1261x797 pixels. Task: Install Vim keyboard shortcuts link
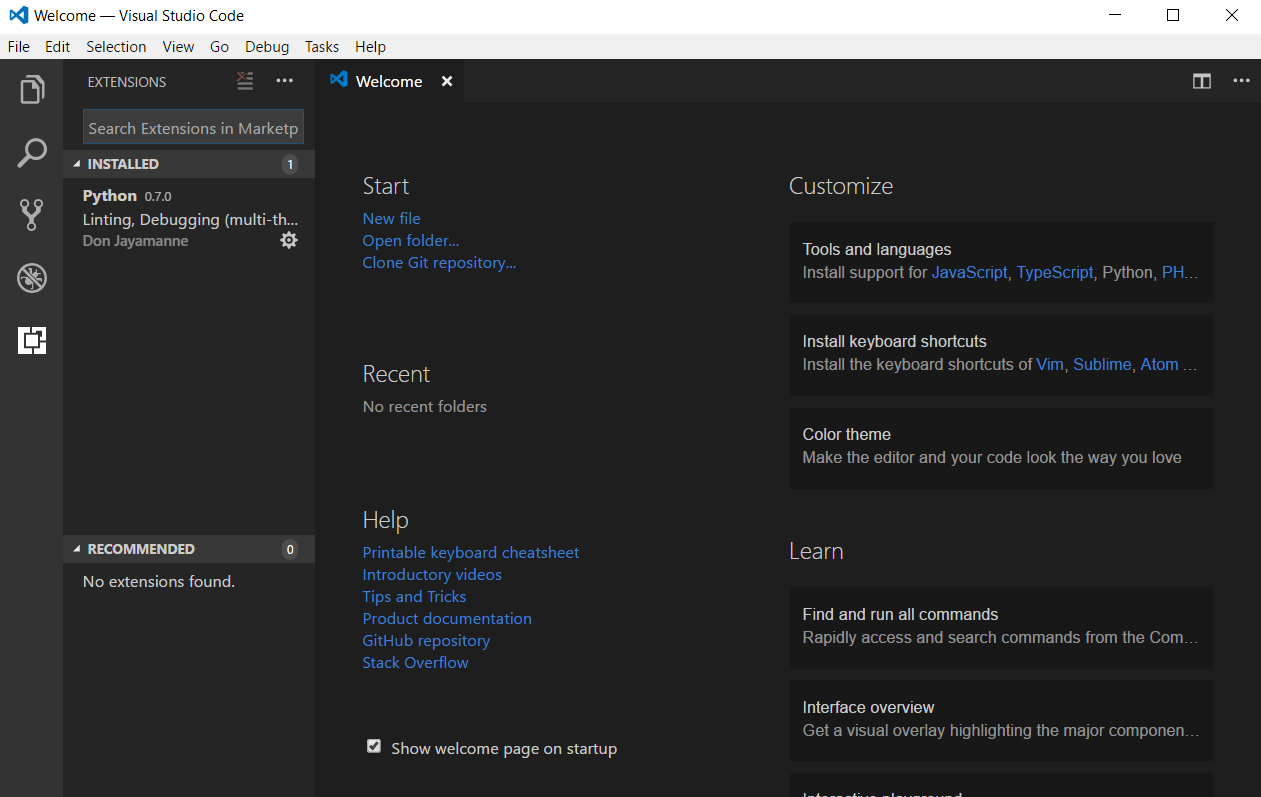pyautogui.click(x=1050, y=364)
